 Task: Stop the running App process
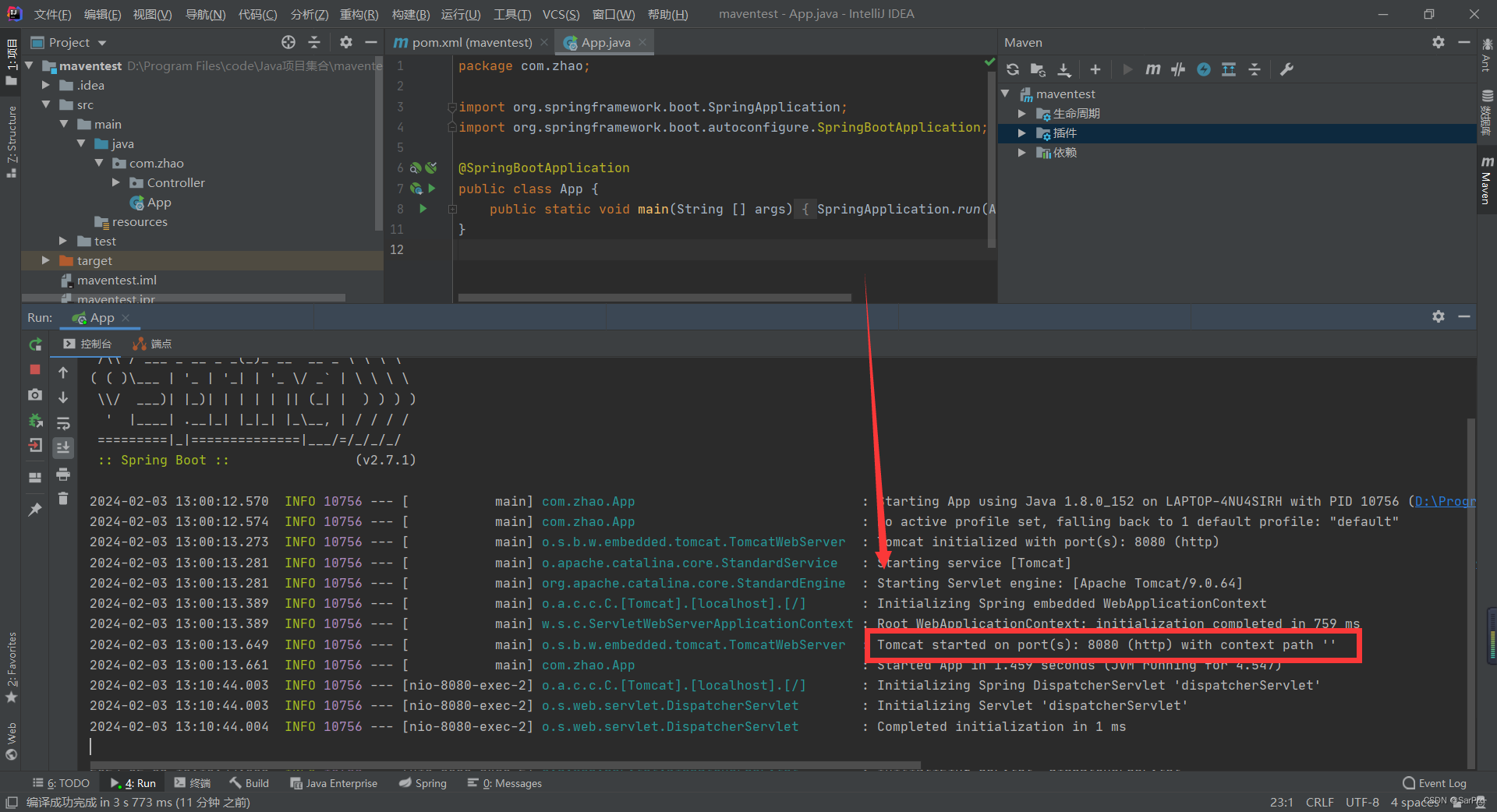tap(35, 369)
